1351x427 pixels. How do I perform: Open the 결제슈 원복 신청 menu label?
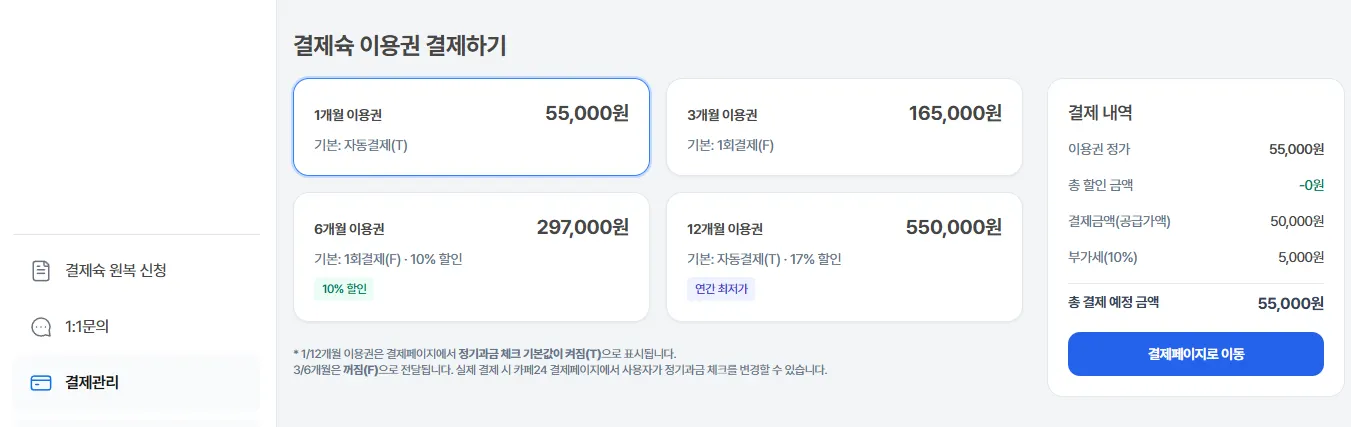tap(115, 270)
